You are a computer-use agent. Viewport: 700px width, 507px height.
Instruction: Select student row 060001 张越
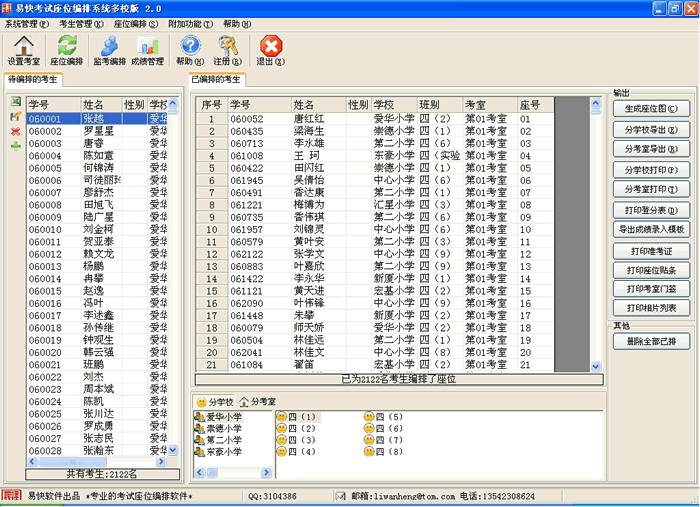[x=97, y=119]
